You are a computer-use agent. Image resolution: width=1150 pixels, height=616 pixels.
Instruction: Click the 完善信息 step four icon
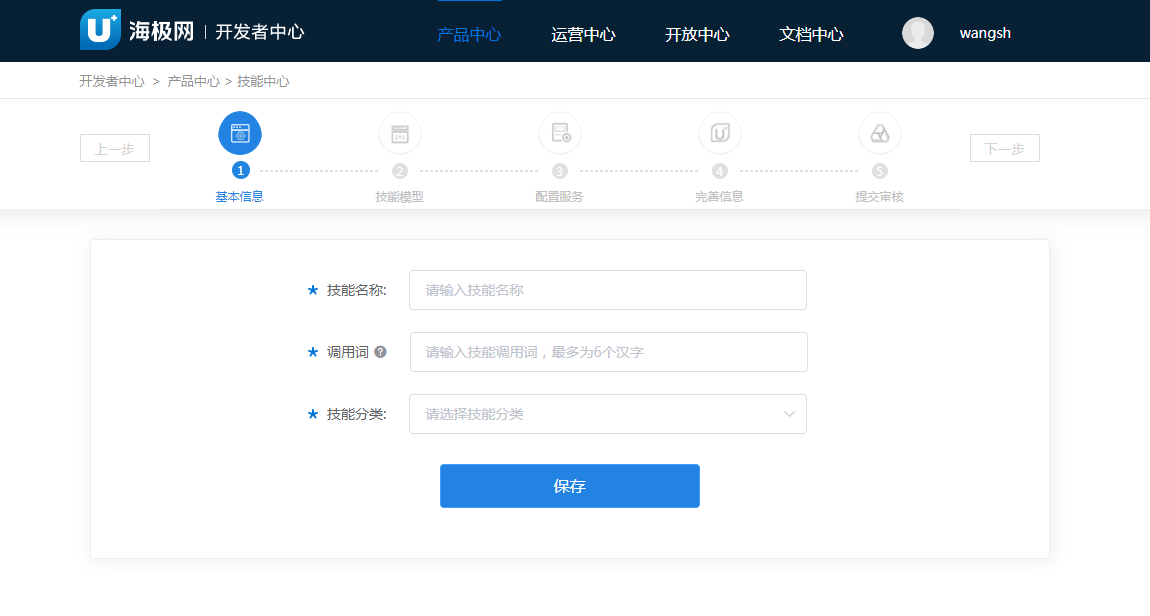[720, 133]
